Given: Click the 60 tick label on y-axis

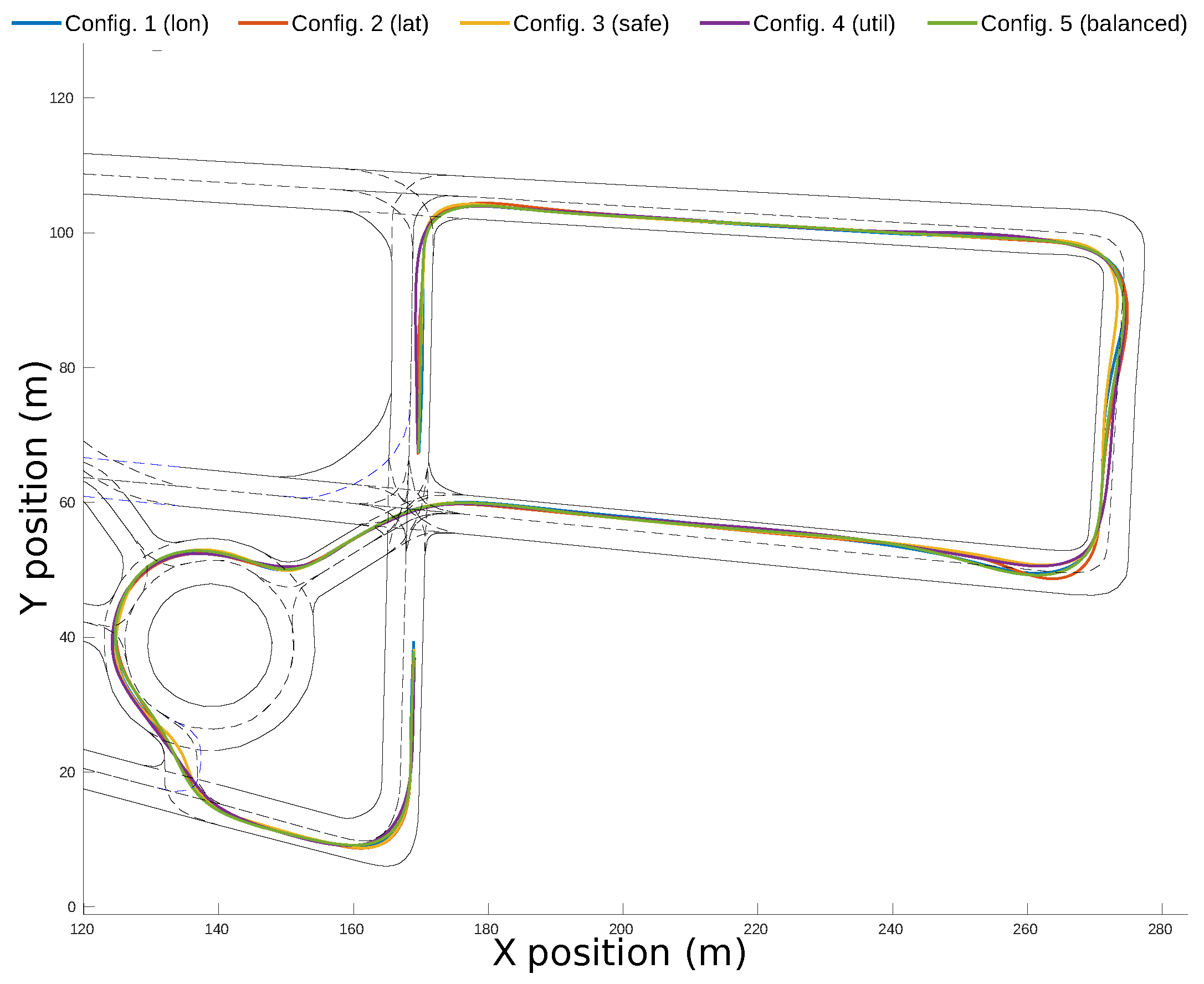Looking at the screenshot, I should [x=66, y=503].
